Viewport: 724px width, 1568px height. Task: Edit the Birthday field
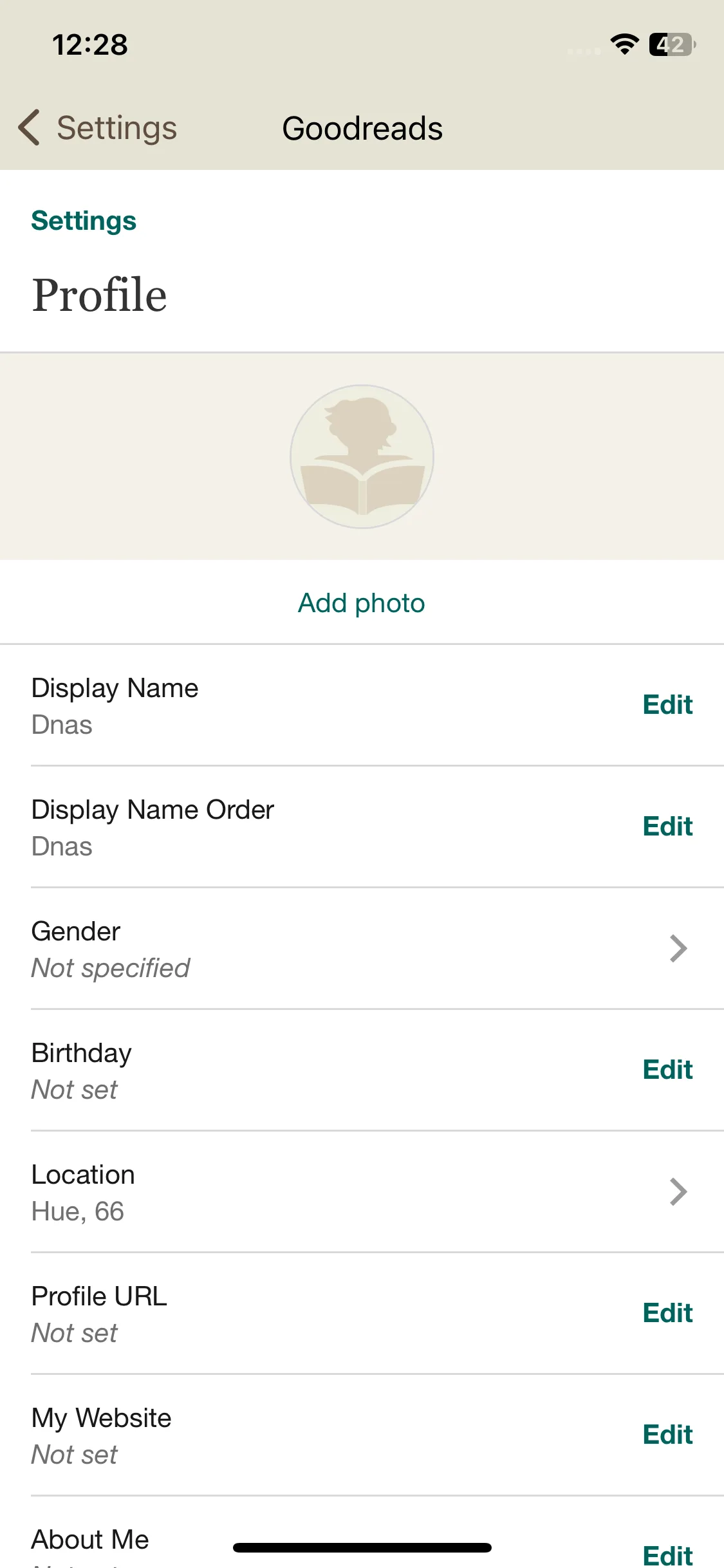pos(667,1070)
